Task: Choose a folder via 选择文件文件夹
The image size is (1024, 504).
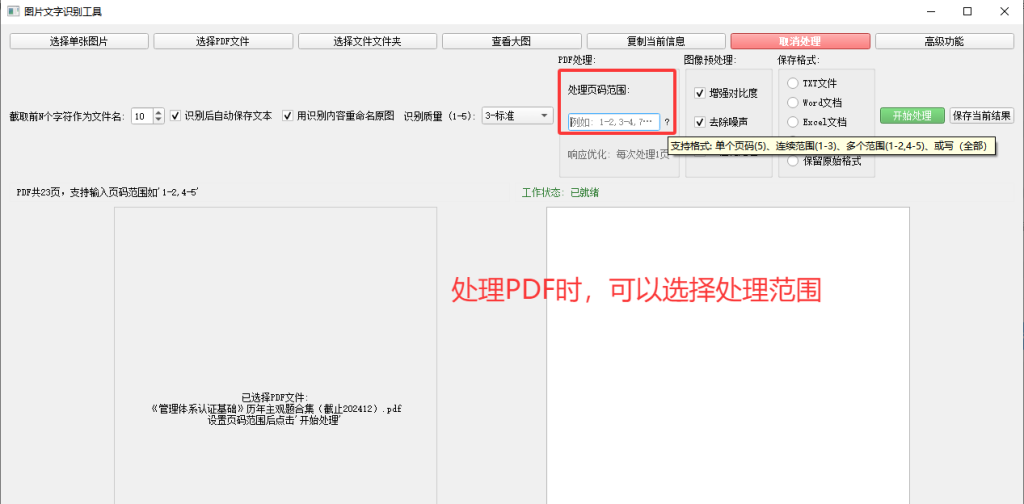Action: (x=367, y=41)
